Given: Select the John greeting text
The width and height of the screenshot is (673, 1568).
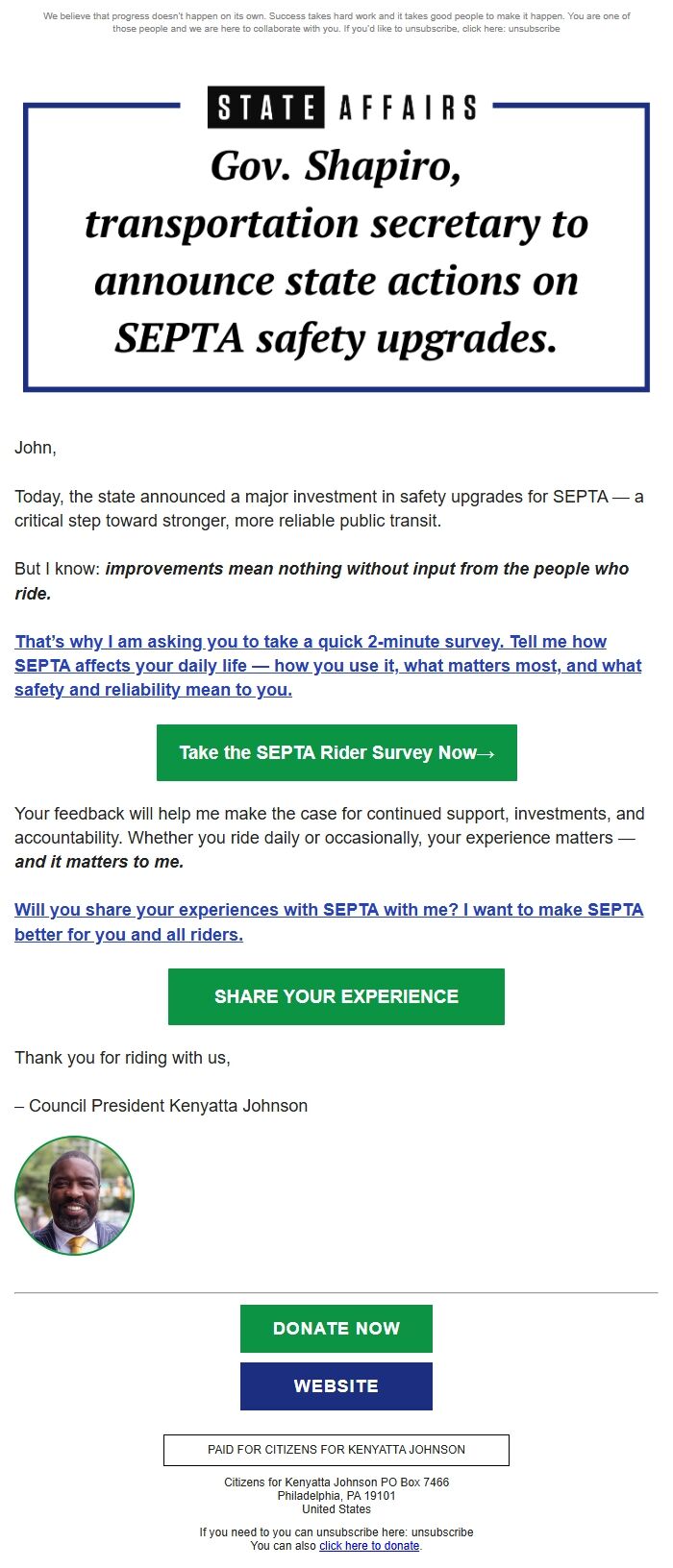Looking at the screenshot, I should pos(30,447).
